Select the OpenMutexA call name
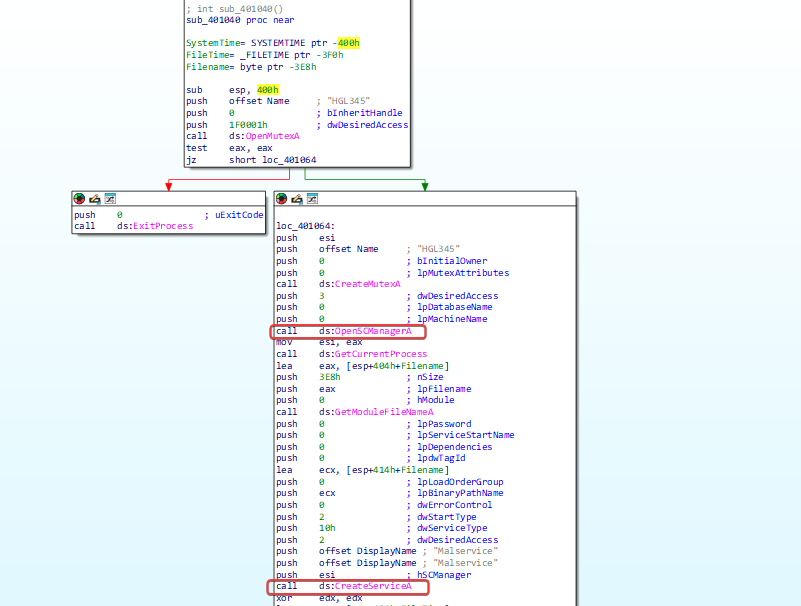This screenshot has width=801, height=606. tap(272, 136)
